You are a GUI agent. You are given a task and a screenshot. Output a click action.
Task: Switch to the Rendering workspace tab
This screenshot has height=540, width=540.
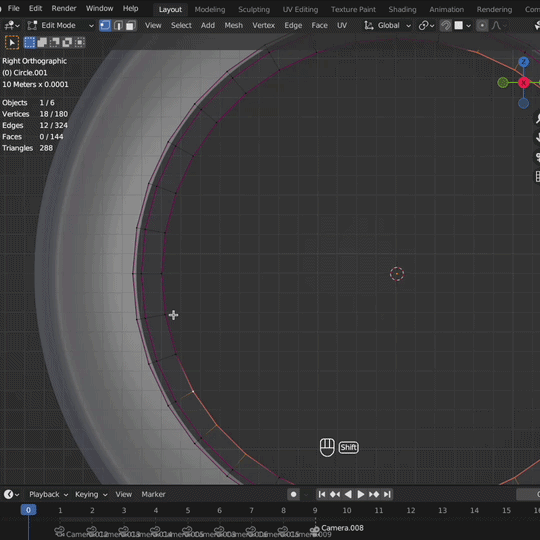(494, 10)
